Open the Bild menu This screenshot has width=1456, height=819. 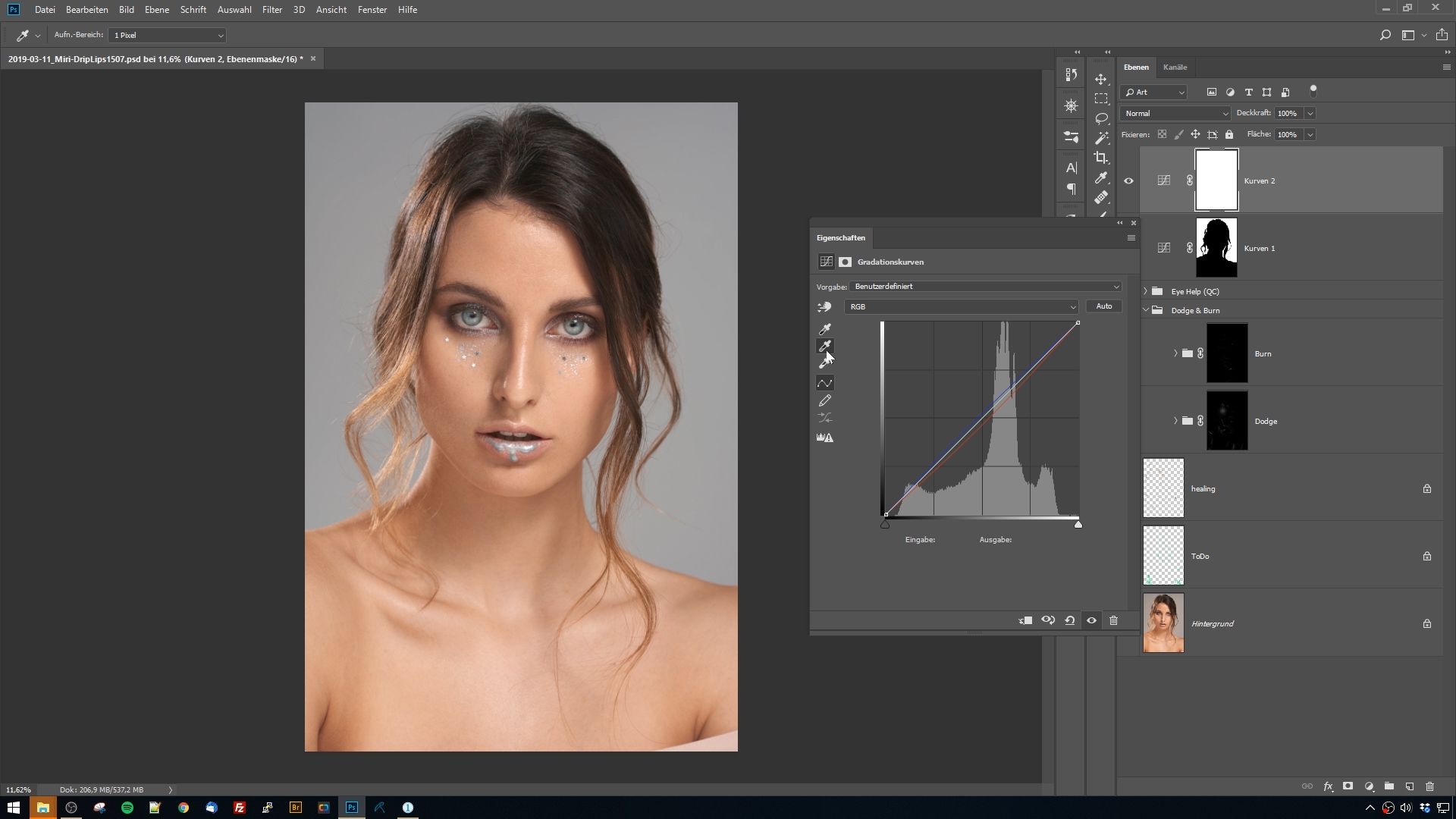[x=126, y=10]
